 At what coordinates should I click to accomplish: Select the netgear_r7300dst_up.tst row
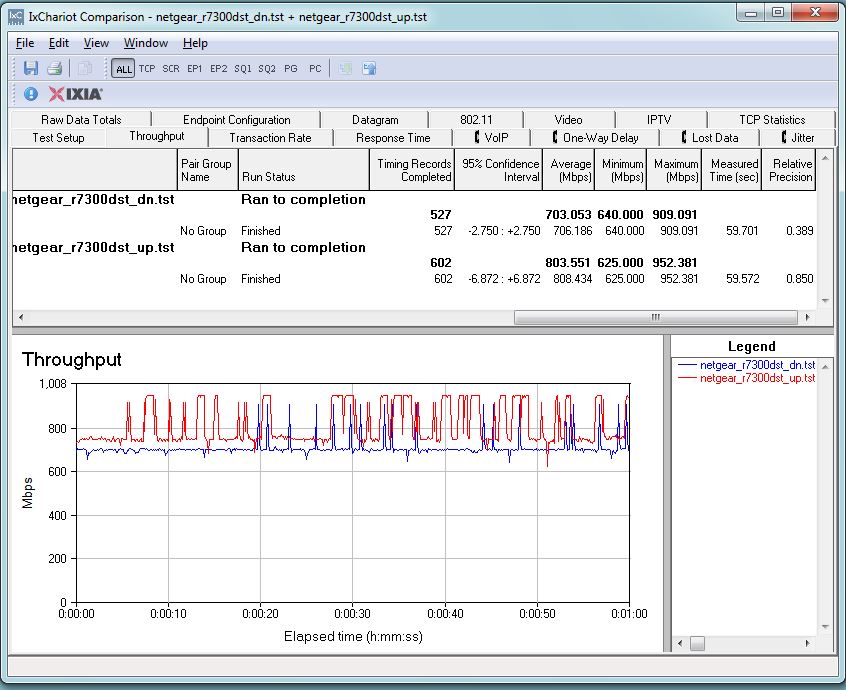413,248
